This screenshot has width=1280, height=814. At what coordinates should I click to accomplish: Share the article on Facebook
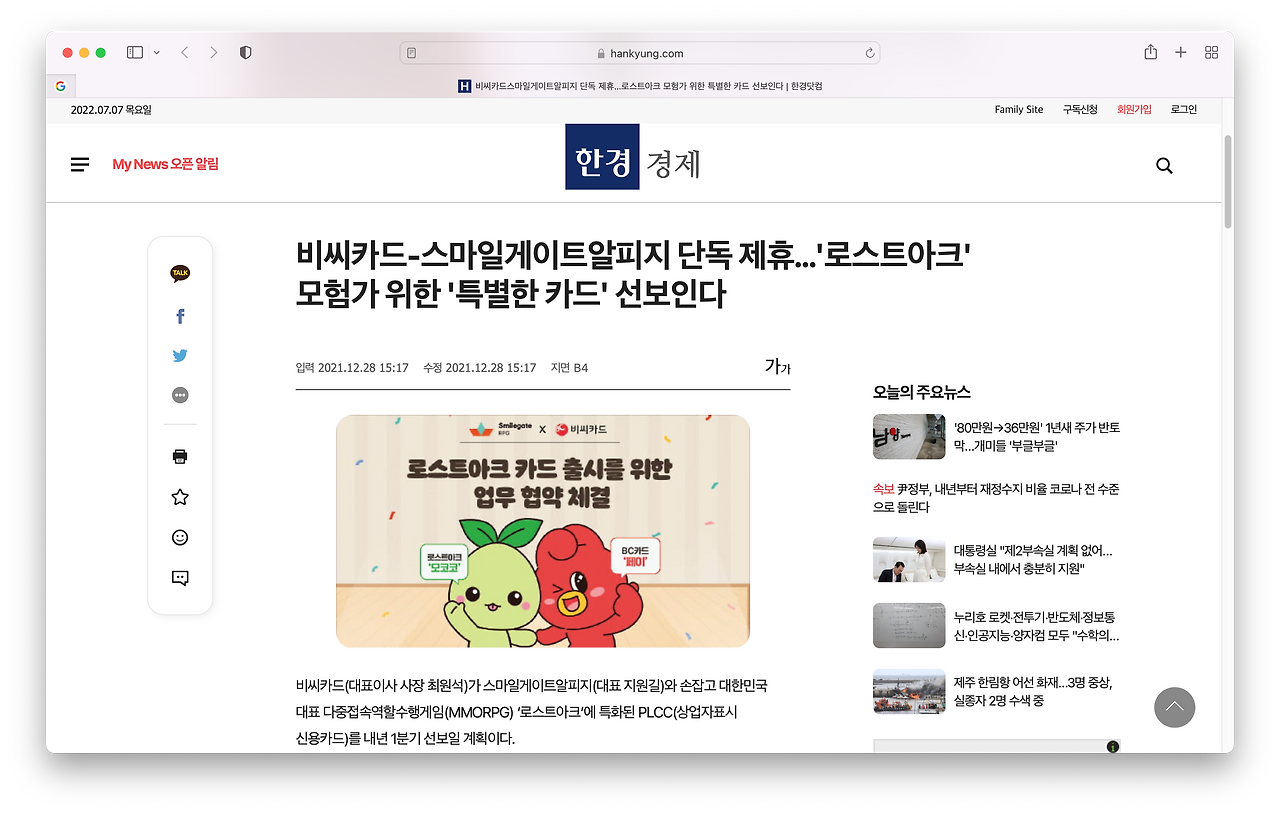pyautogui.click(x=179, y=315)
